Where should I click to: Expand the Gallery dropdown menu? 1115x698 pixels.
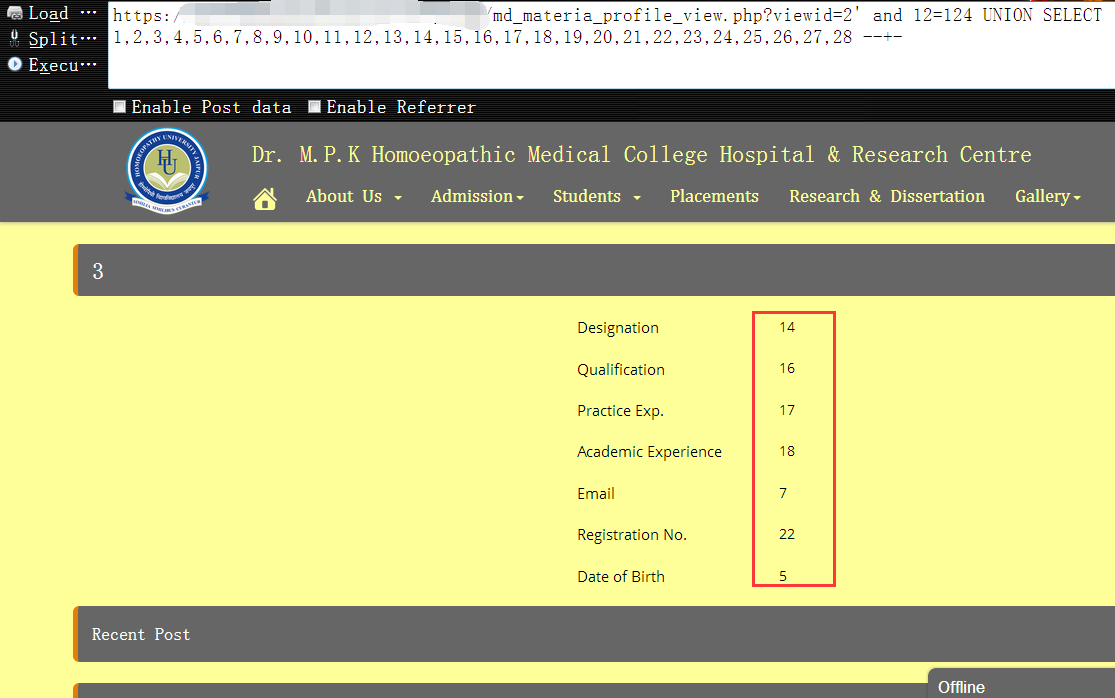point(1047,196)
